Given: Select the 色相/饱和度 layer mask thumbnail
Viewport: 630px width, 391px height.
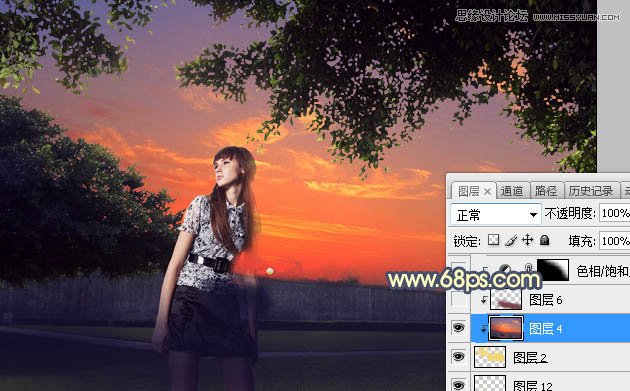Looking at the screenshot, I should [x=553, y=270].
